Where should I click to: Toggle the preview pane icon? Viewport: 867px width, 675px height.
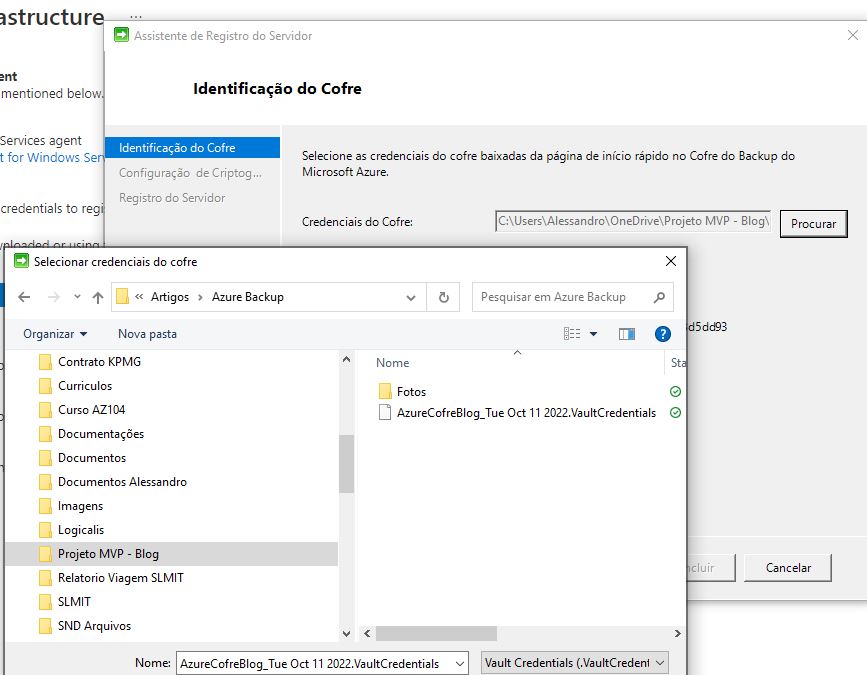(626, 334)
